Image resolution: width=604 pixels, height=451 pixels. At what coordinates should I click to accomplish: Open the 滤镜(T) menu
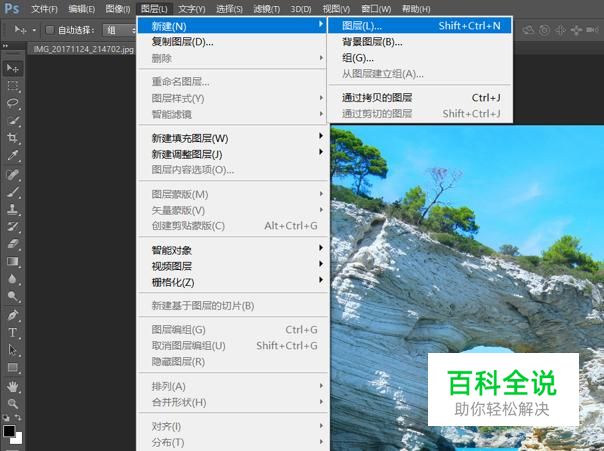point(267,8)
